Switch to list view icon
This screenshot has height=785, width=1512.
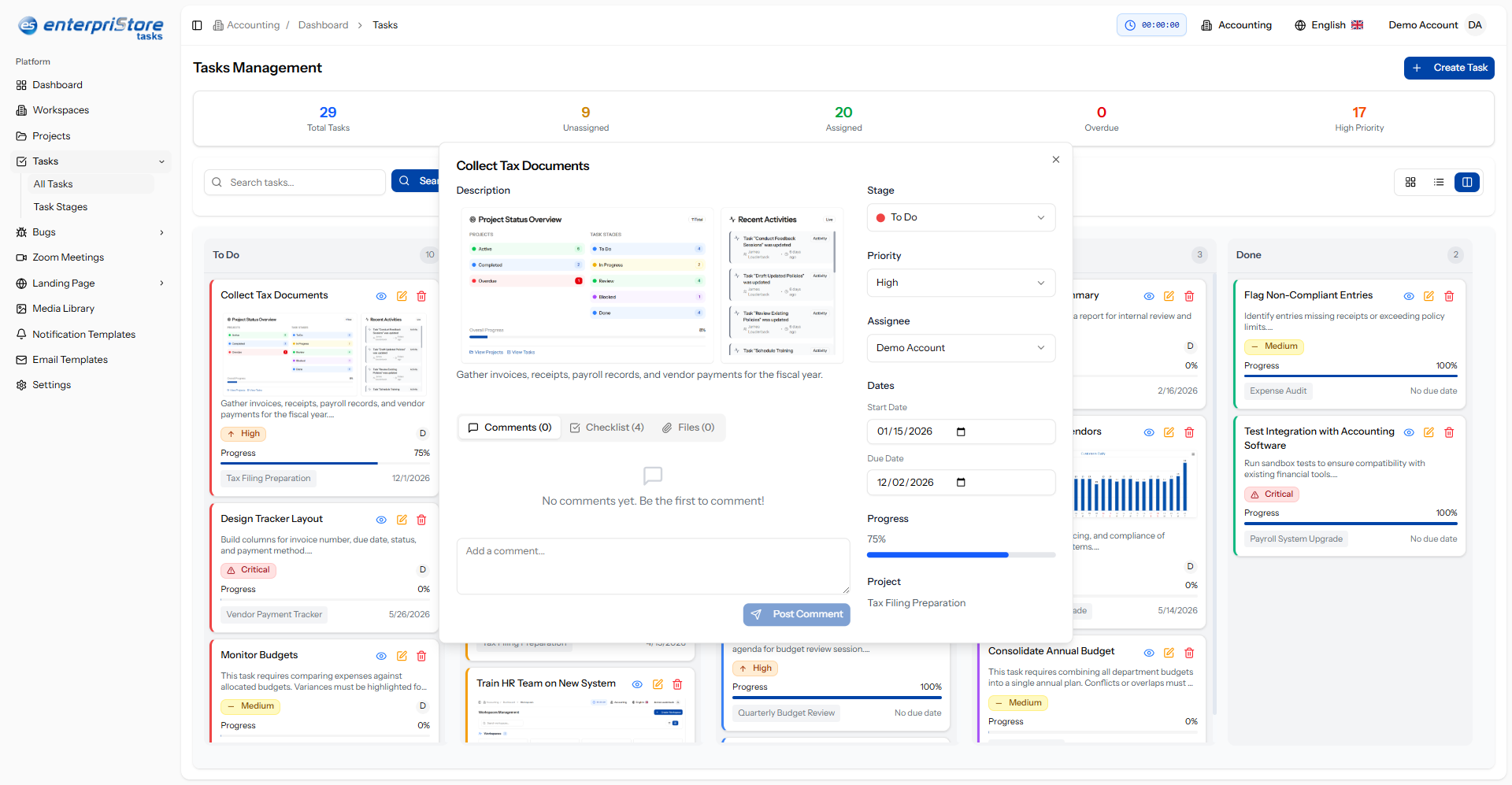click(1439, 182)
